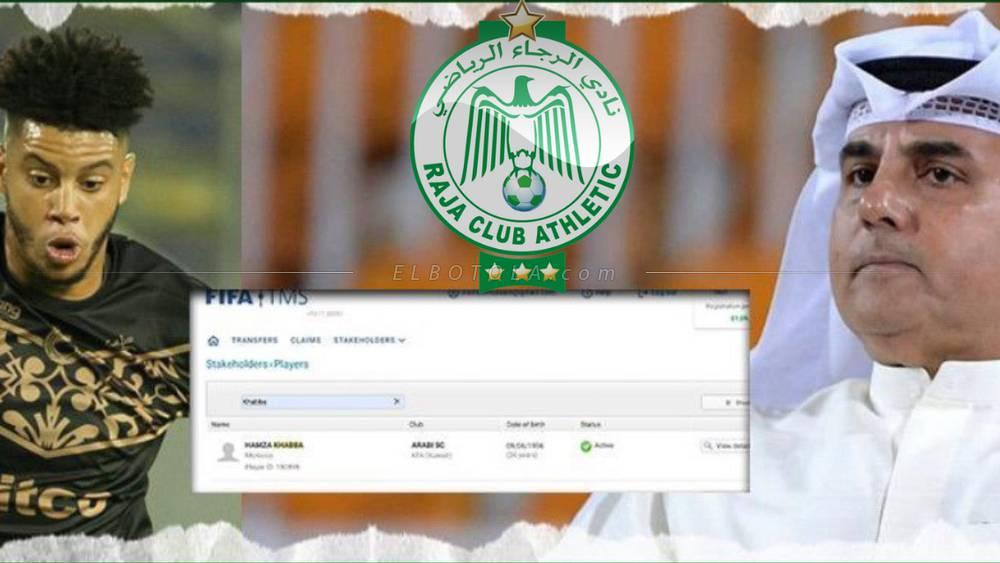This screenshot has width=1000, height=563.
Task: Follow the Stakeholders breadcrumb link
Action: [x=237, y=364]
